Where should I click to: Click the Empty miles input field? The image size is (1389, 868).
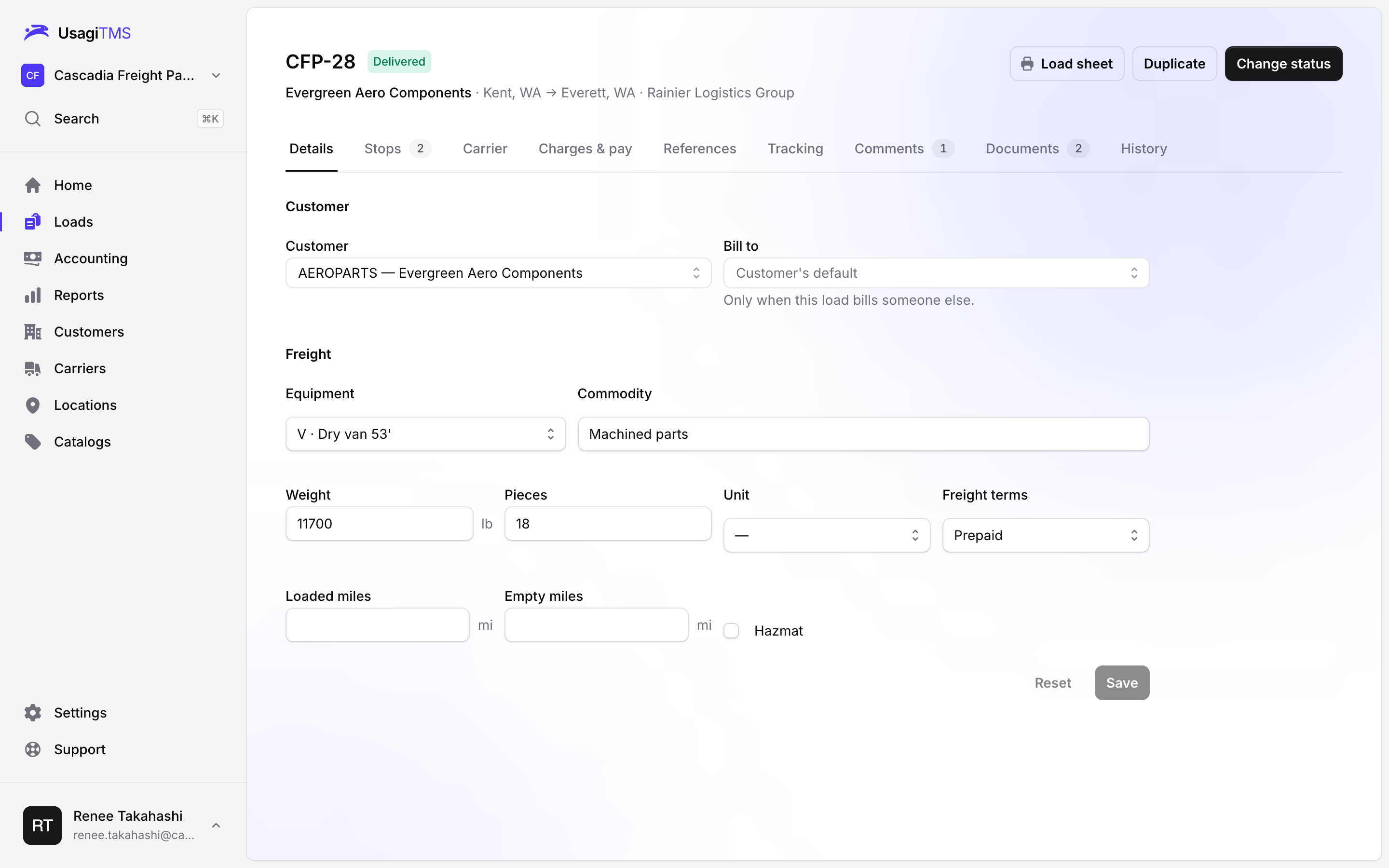tap(596, 625)
